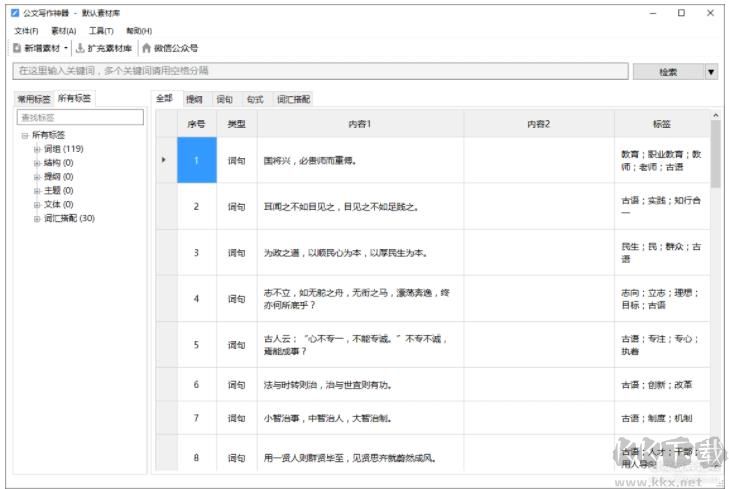Image resolution: width=729 pixels, height=489 pixels.
Task: Select the 词组 (119) tree item
Action: (x=64, y=149)
